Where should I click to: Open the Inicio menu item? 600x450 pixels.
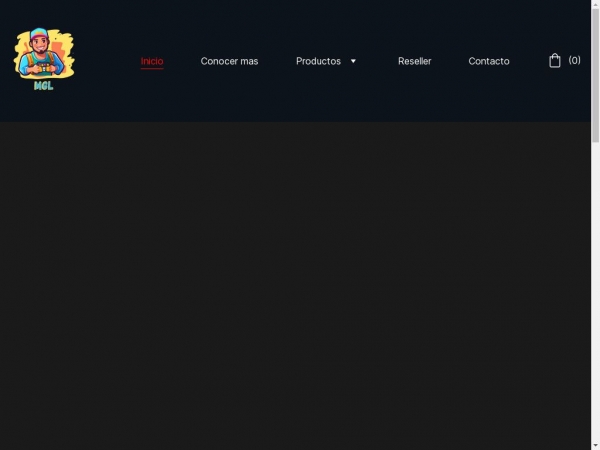click(152, 61)
